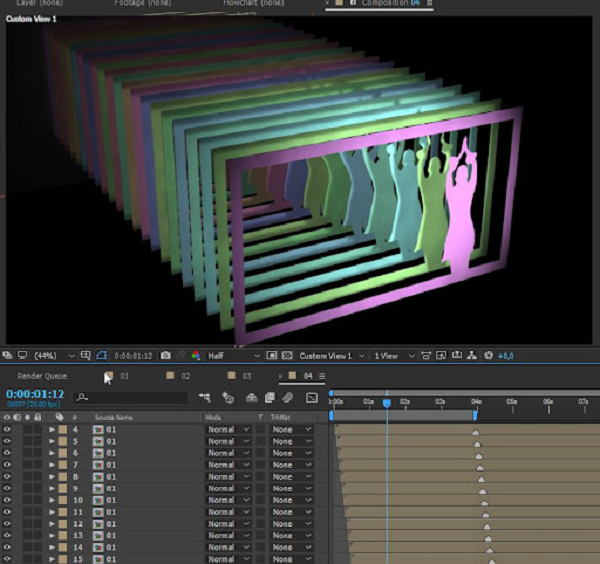Enable the frame blending icon in timeline
This screenshot has width=600, height=564.
(269, 397)
